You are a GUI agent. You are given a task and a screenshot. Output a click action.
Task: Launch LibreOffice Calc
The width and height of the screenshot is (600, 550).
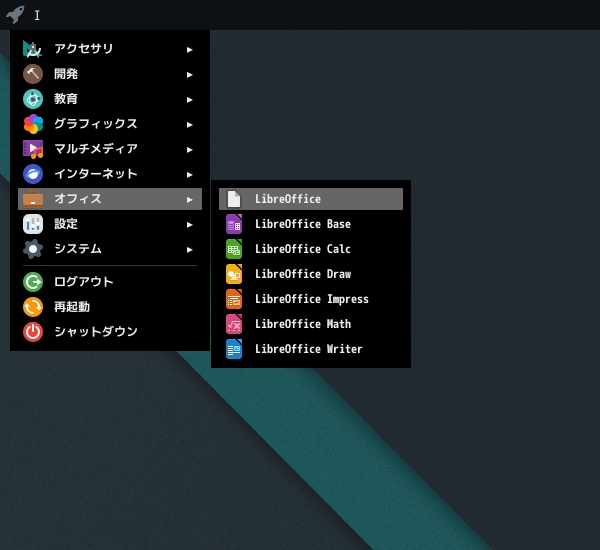pos(311,249)
